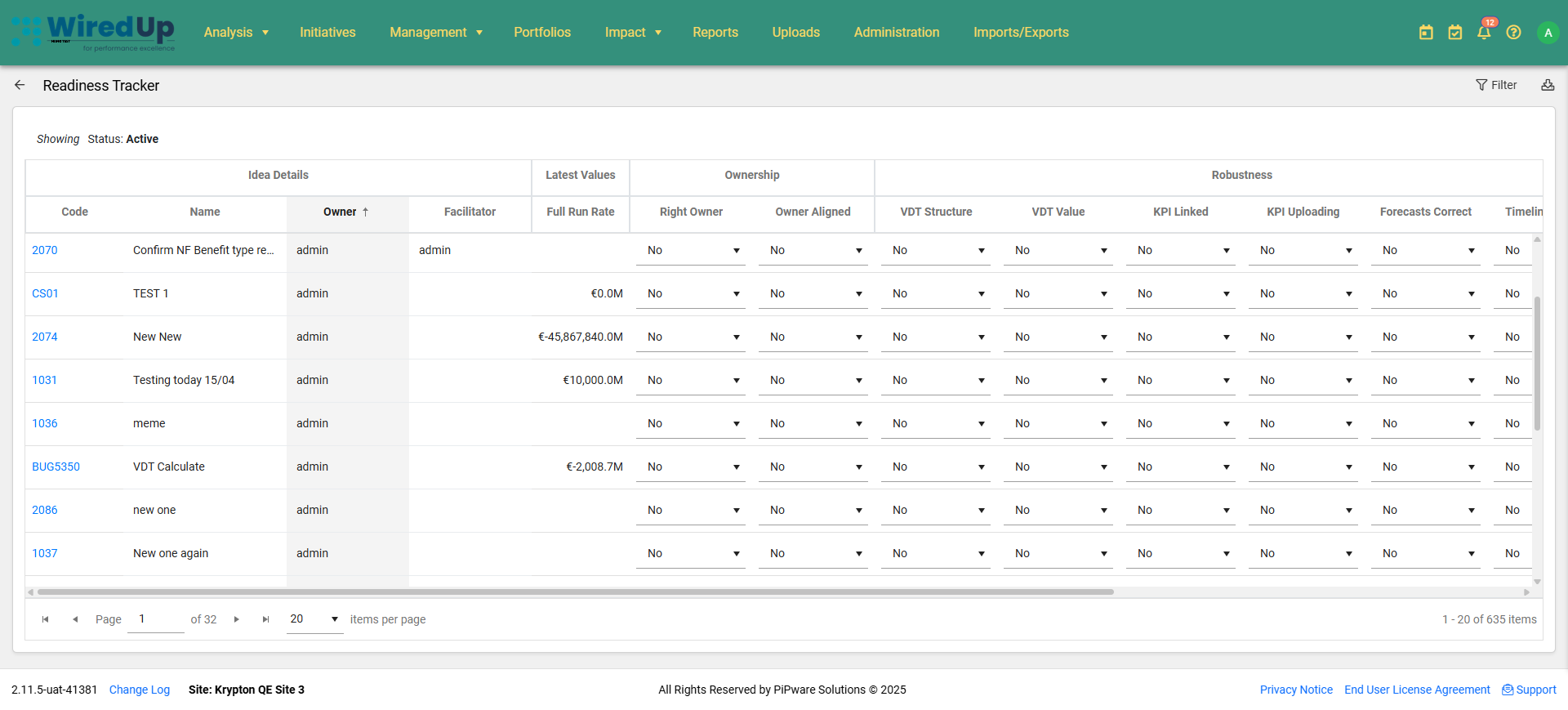Navigate to Uploads
The image size is (1568, 710).
coord(796,33)
